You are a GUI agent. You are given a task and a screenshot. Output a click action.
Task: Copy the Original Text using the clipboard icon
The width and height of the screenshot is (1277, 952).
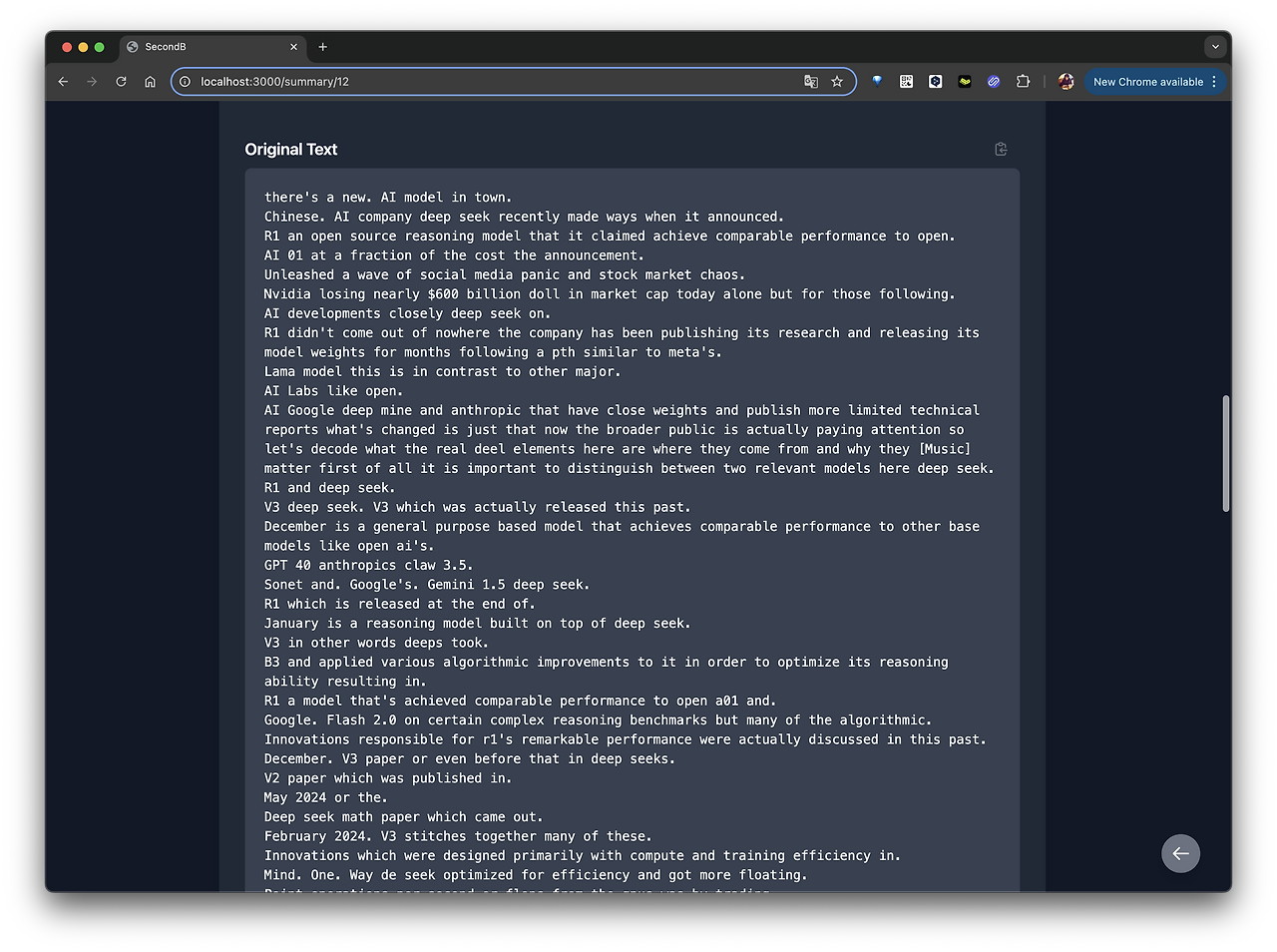1001,149
